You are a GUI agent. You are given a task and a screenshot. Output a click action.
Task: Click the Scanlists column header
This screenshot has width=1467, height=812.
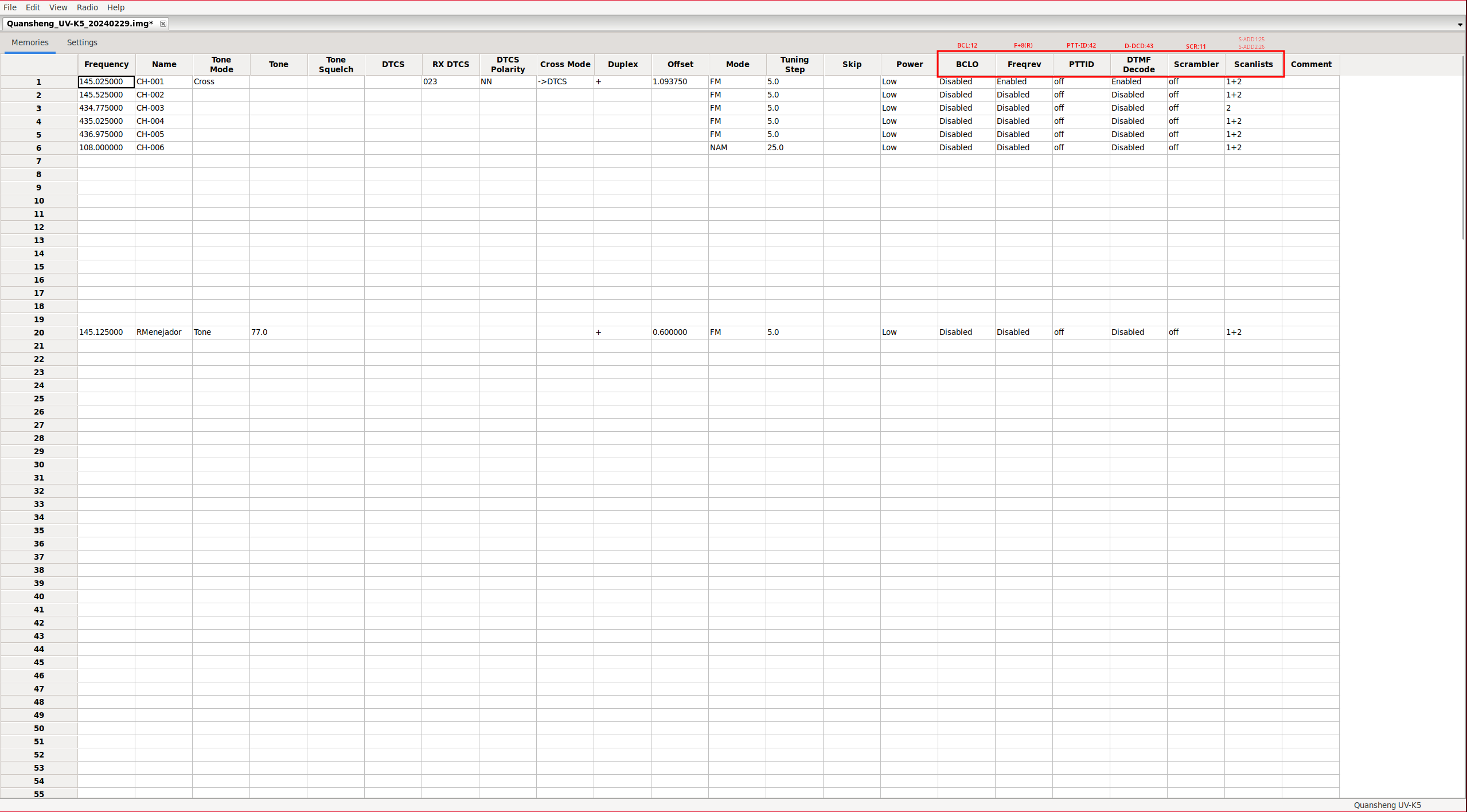(x=1253, y=64)
